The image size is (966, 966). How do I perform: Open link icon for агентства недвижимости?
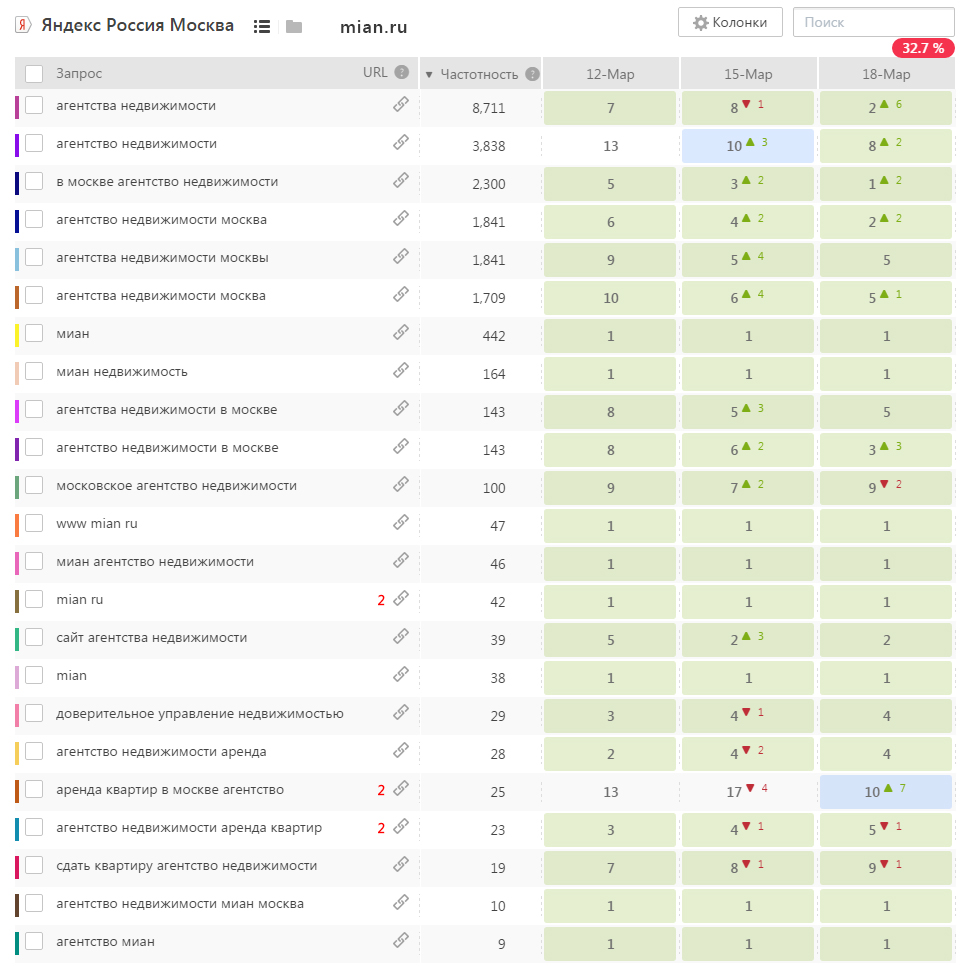click(401, 105)
